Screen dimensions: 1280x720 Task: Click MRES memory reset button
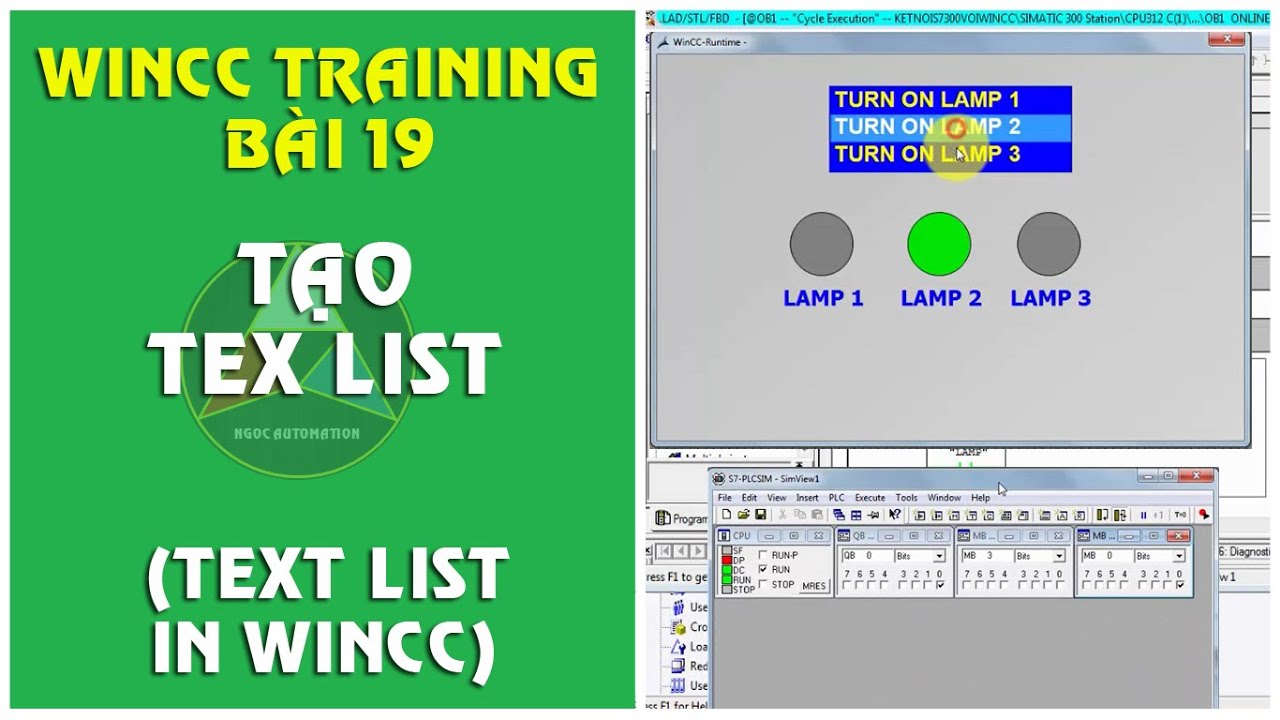(x=814, y=586)
